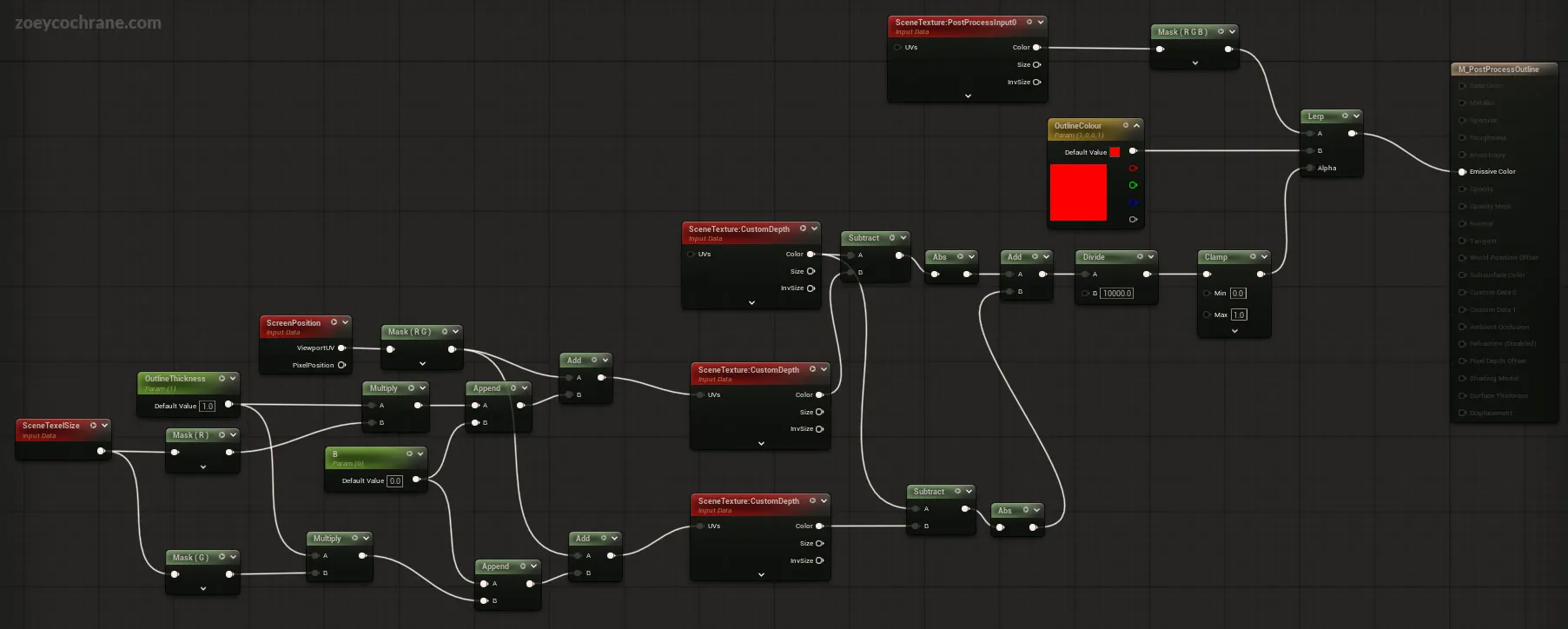
Task: Expand bottom arrow of Mask (G) node
Action: tap(203, 589)
